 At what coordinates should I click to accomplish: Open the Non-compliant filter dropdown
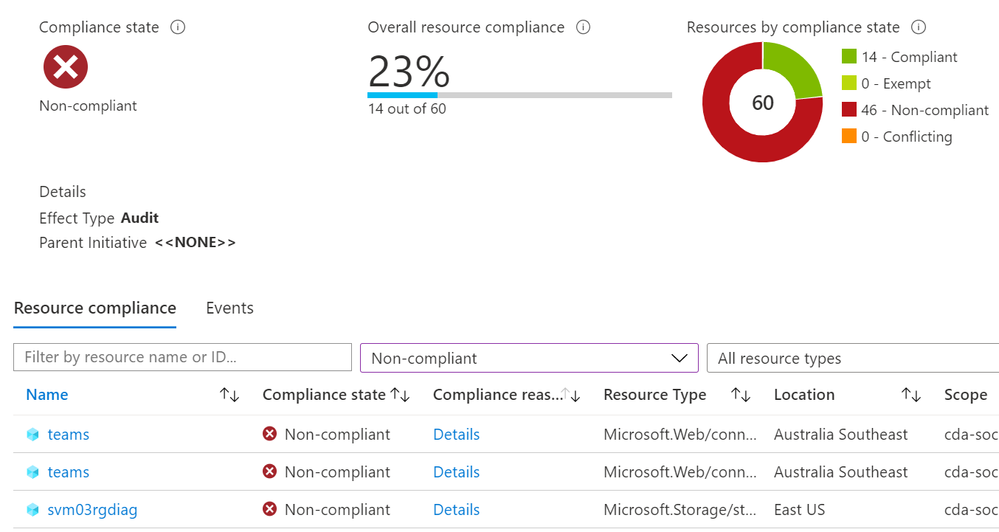pos(528,358)
